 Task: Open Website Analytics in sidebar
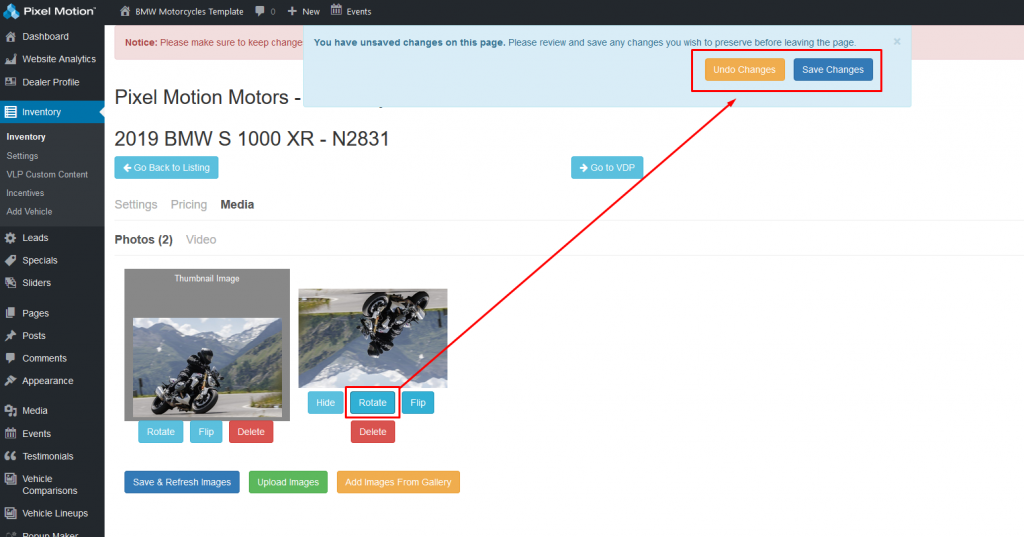click(59, 59)
